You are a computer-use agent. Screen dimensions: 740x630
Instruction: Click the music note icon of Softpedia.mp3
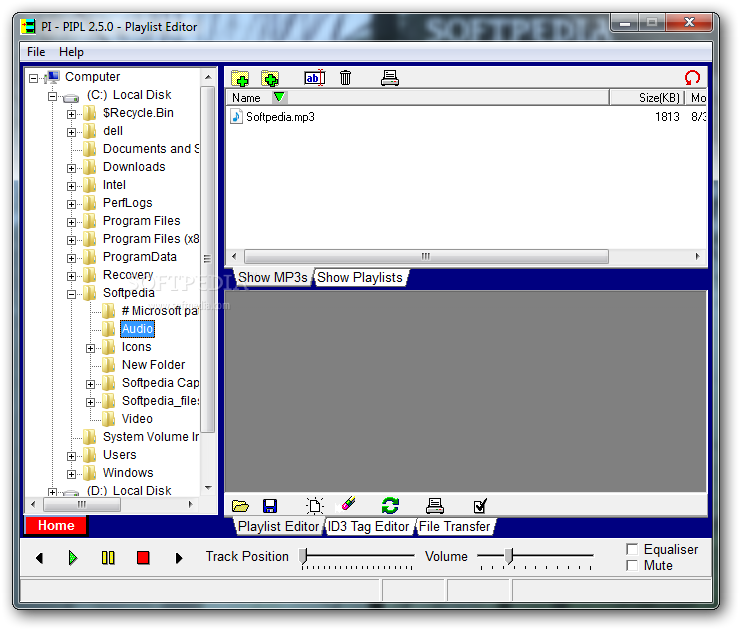(236, 116)
